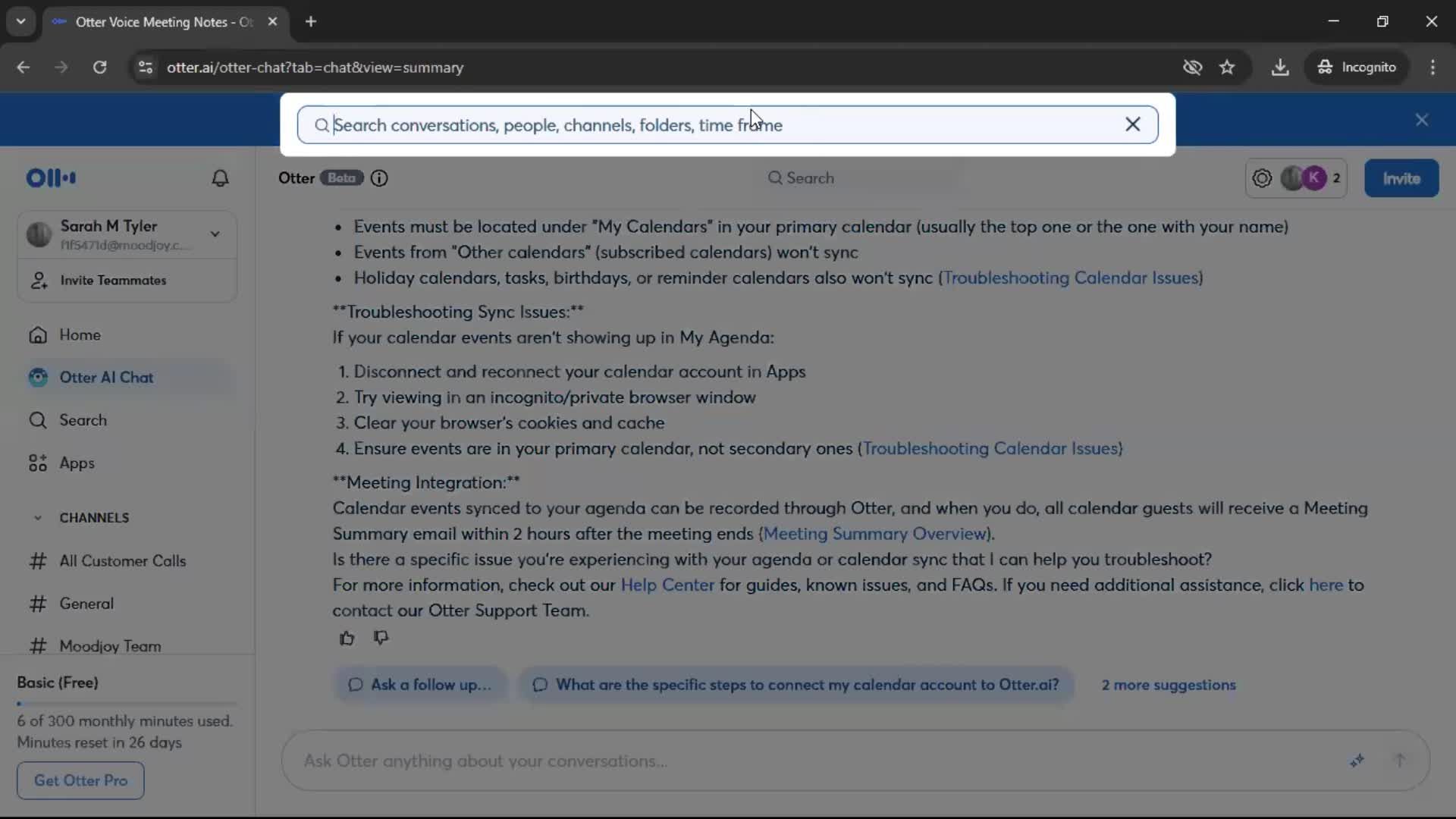Open the Chrome three-dot menu
1456x819 pixels.
1432,67
